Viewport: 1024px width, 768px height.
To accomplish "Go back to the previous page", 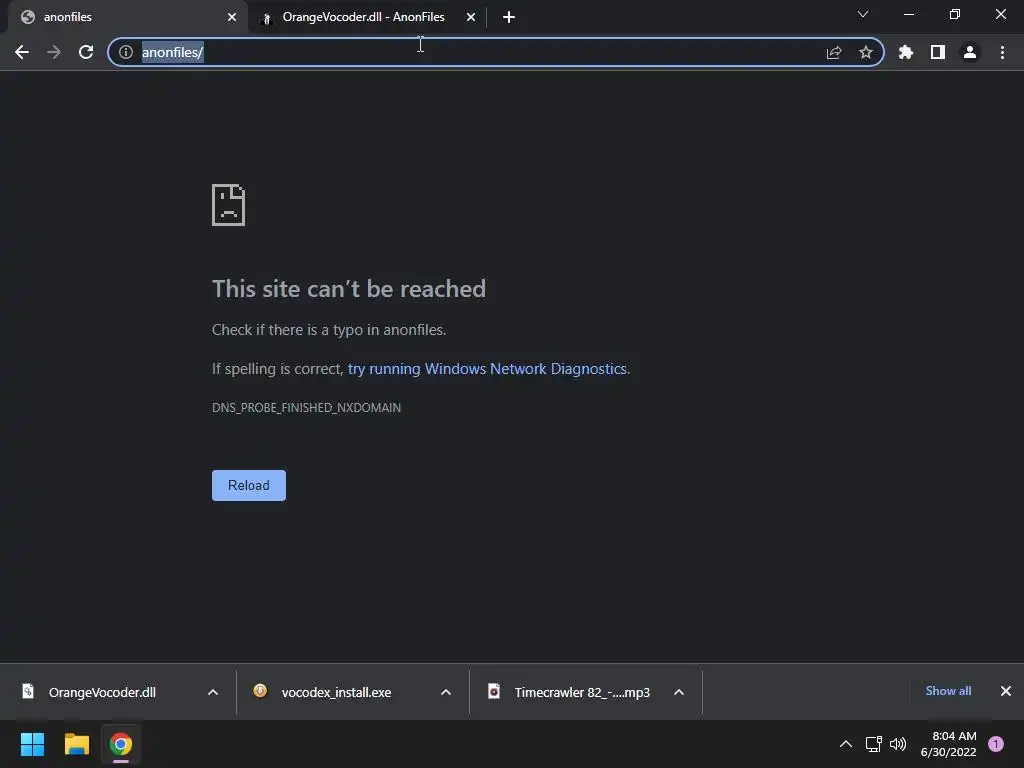I will 22,52.
